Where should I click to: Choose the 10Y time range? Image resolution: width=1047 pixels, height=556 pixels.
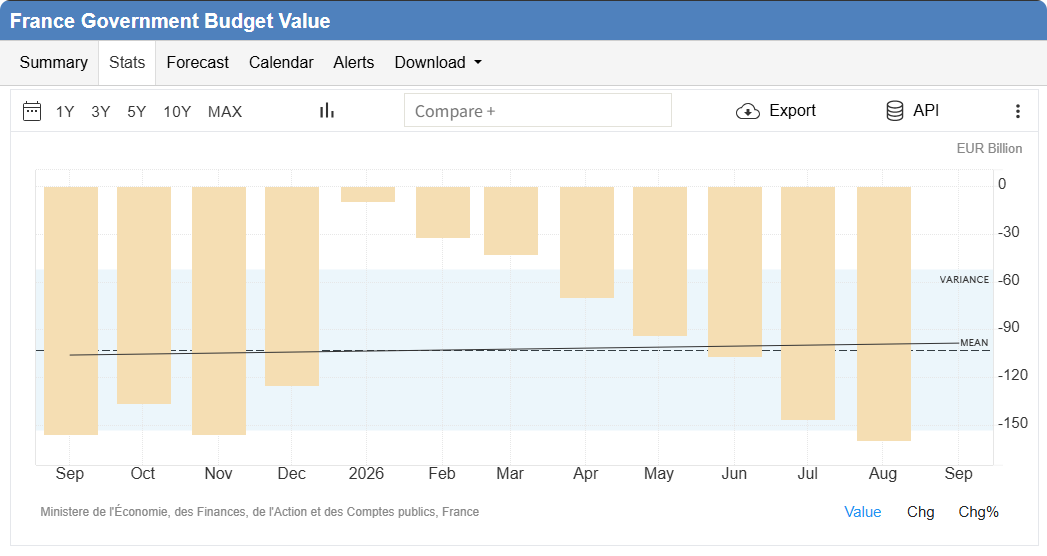[x=177, y=111]
